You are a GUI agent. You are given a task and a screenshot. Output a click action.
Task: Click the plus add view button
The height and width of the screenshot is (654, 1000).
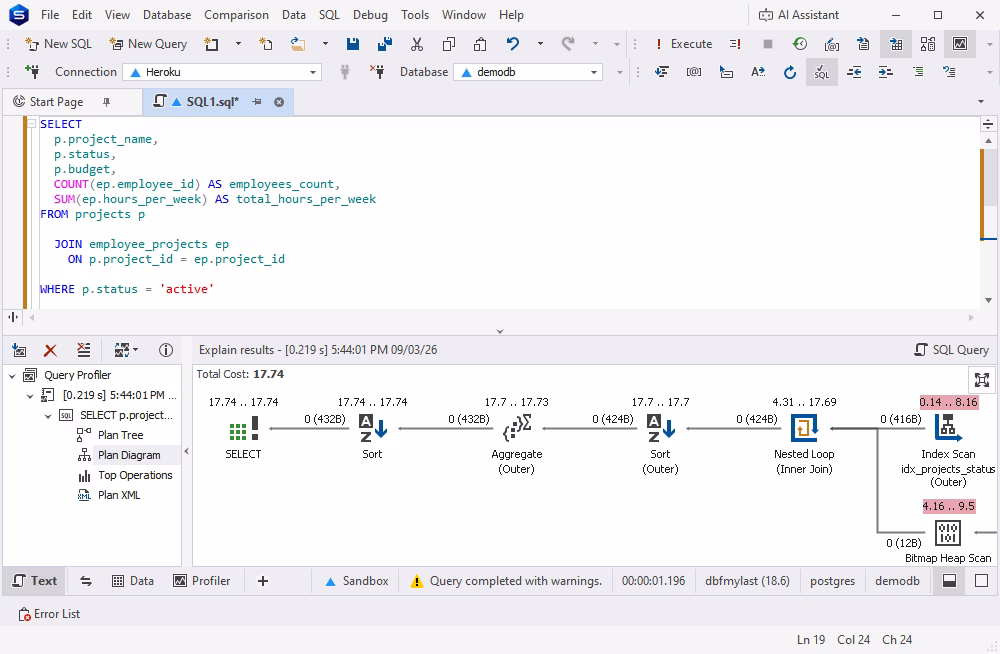tap(263, 581)
